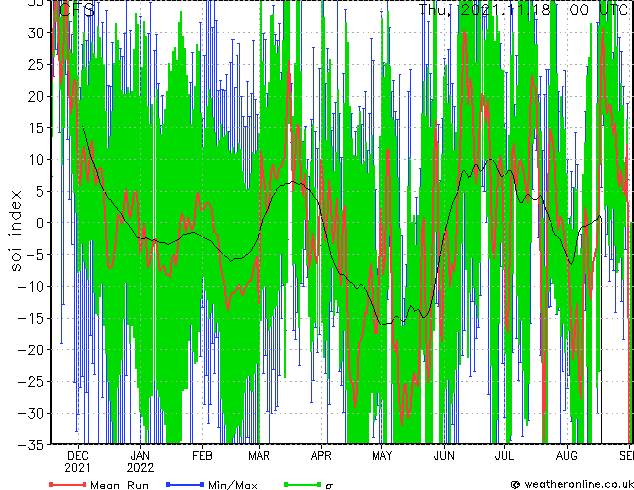
Task: Click the 'MAR' x-axis label
Action: pyautogui.click(x=259, y=456)
